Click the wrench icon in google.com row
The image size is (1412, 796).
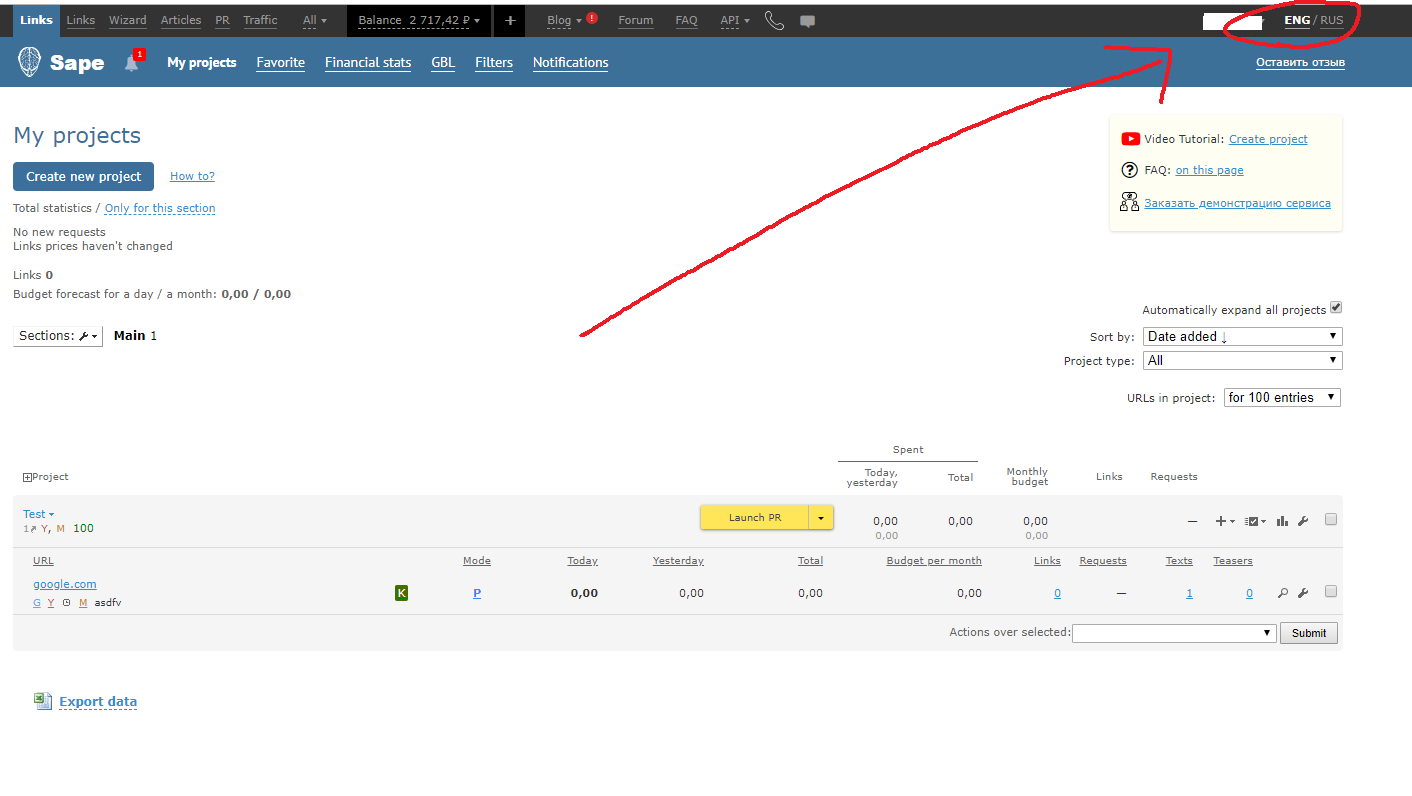tap(1303, 593)
